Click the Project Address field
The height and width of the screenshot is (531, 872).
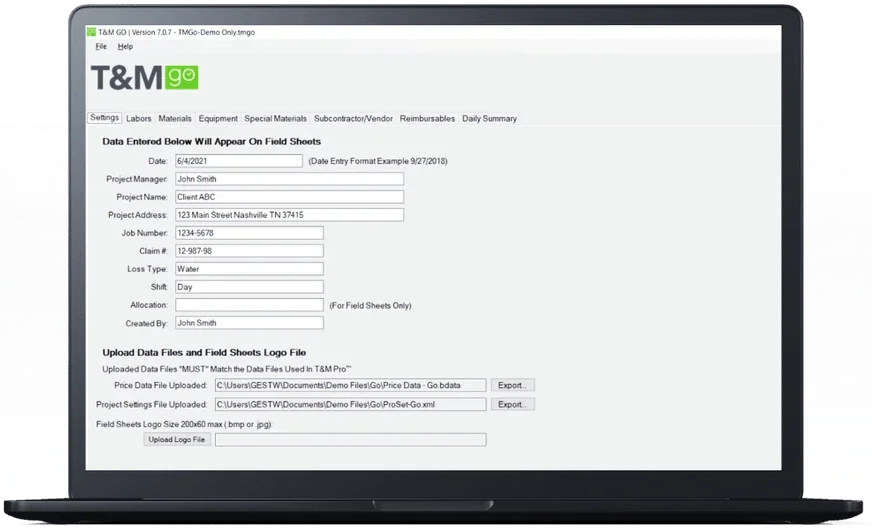click(290, 215)
